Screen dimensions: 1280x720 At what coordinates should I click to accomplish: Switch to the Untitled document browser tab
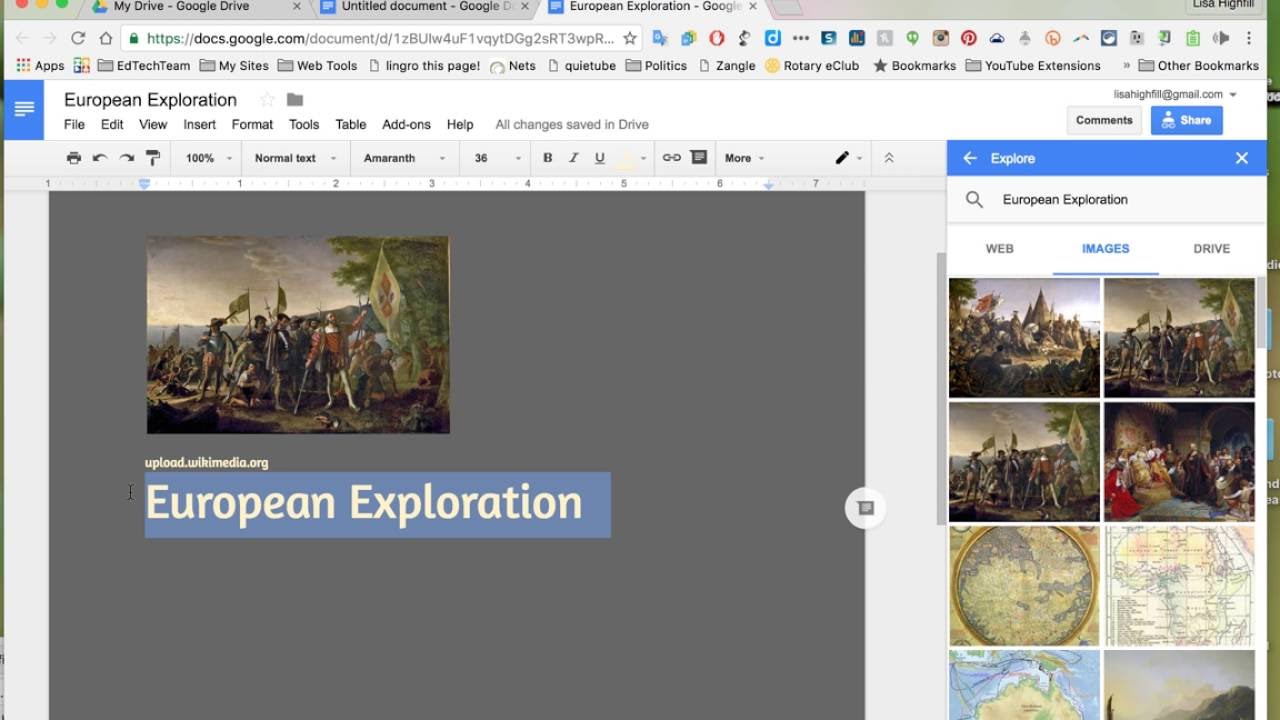click(x=425, y=7)
